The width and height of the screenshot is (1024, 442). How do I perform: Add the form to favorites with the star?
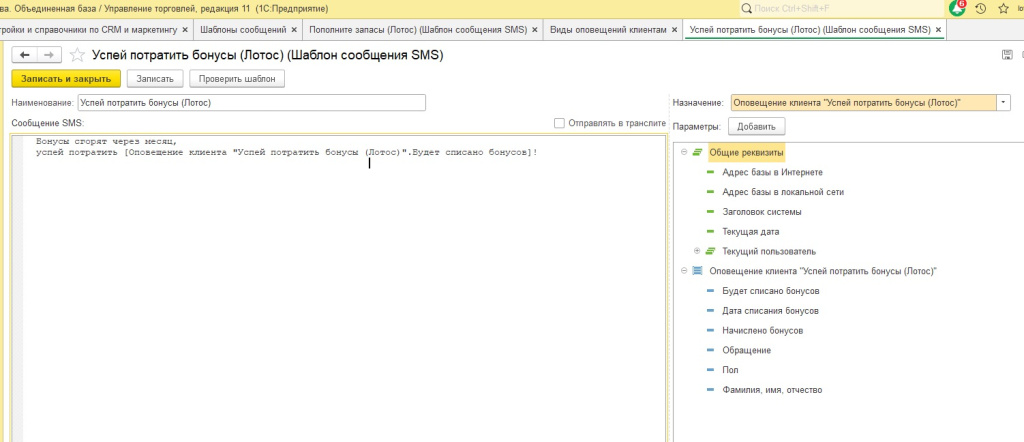coord(77,55)
